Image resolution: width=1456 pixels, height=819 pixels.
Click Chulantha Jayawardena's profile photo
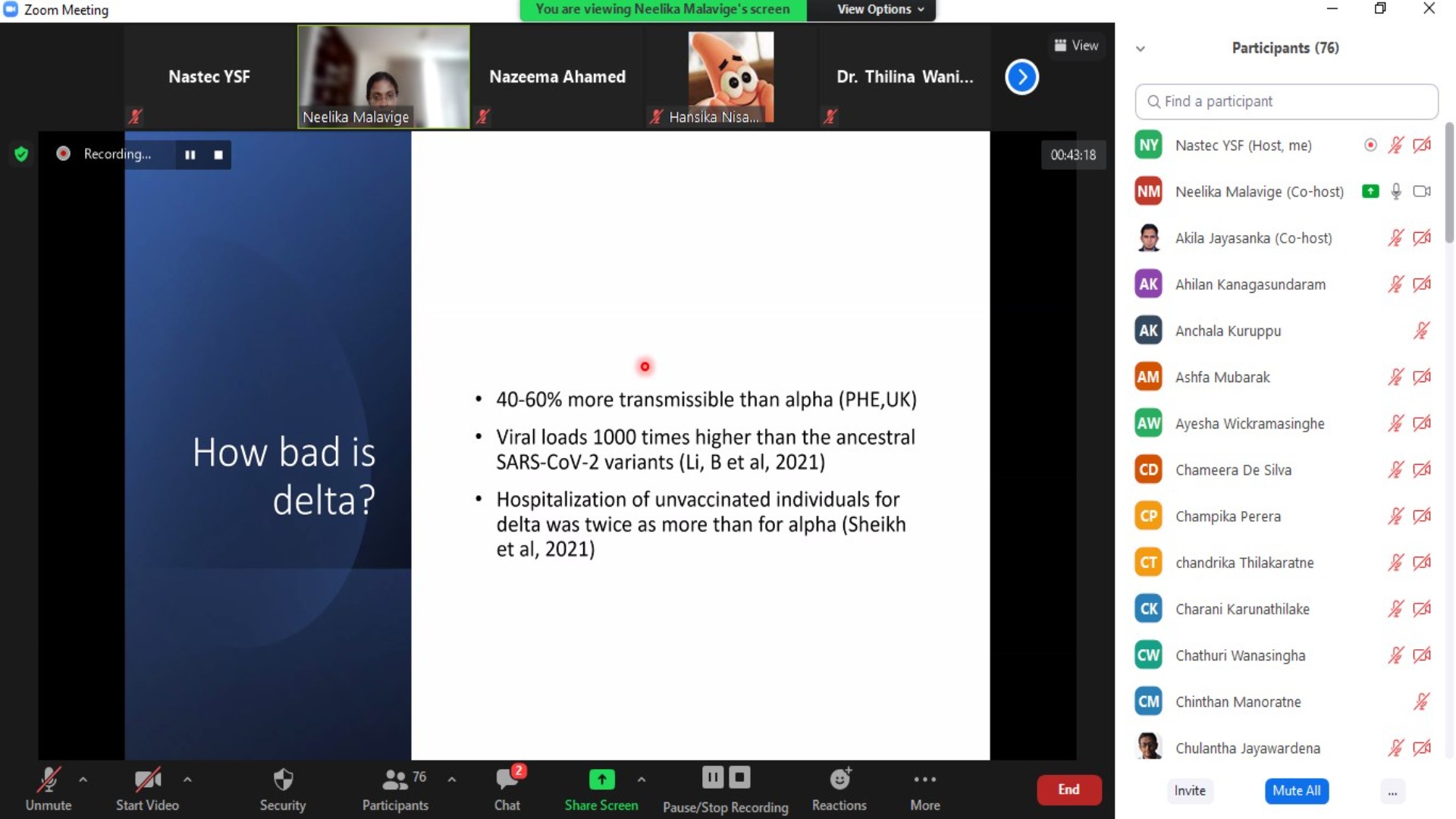coord(1148,746)
